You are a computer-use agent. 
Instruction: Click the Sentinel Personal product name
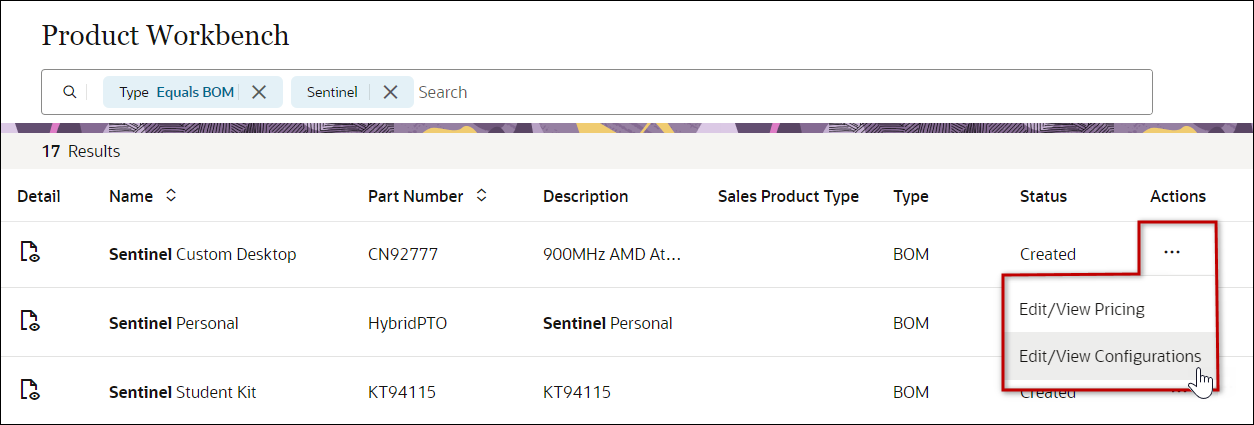[173, 323]
